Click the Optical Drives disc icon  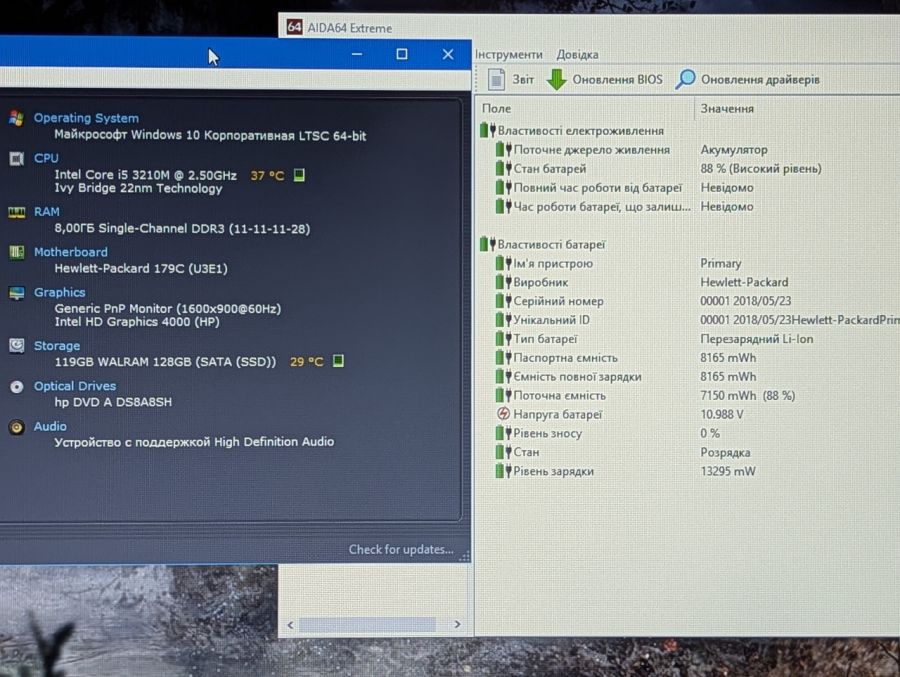17,386
